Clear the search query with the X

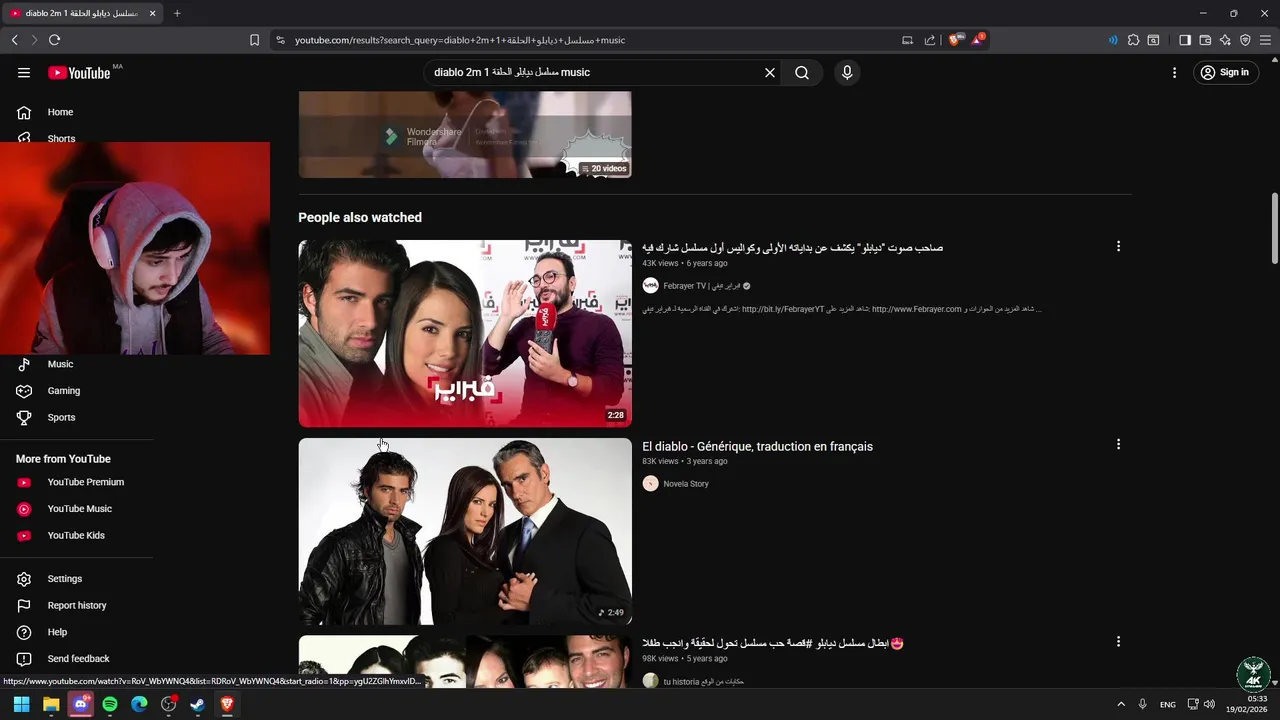[x=770, y=72]
